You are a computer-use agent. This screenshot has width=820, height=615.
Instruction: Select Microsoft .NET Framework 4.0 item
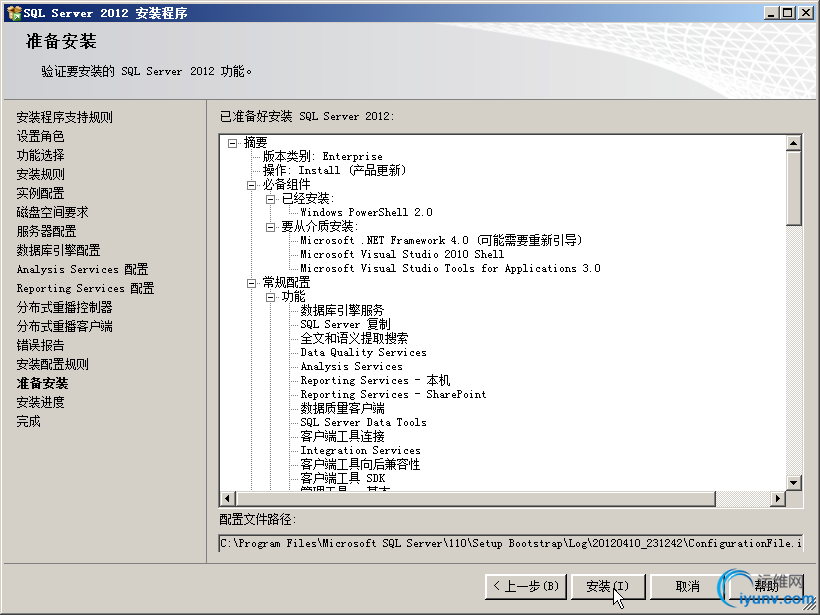click(441, 241)
